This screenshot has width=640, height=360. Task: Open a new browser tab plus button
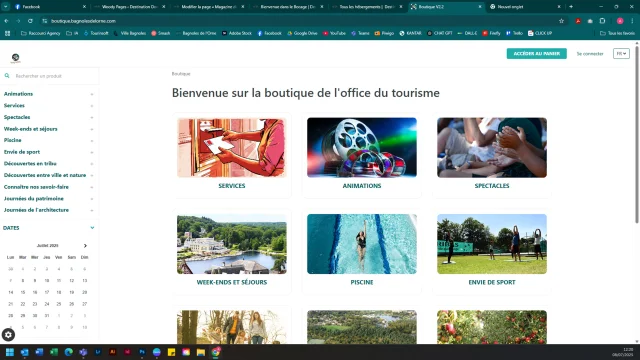point(571,7)
